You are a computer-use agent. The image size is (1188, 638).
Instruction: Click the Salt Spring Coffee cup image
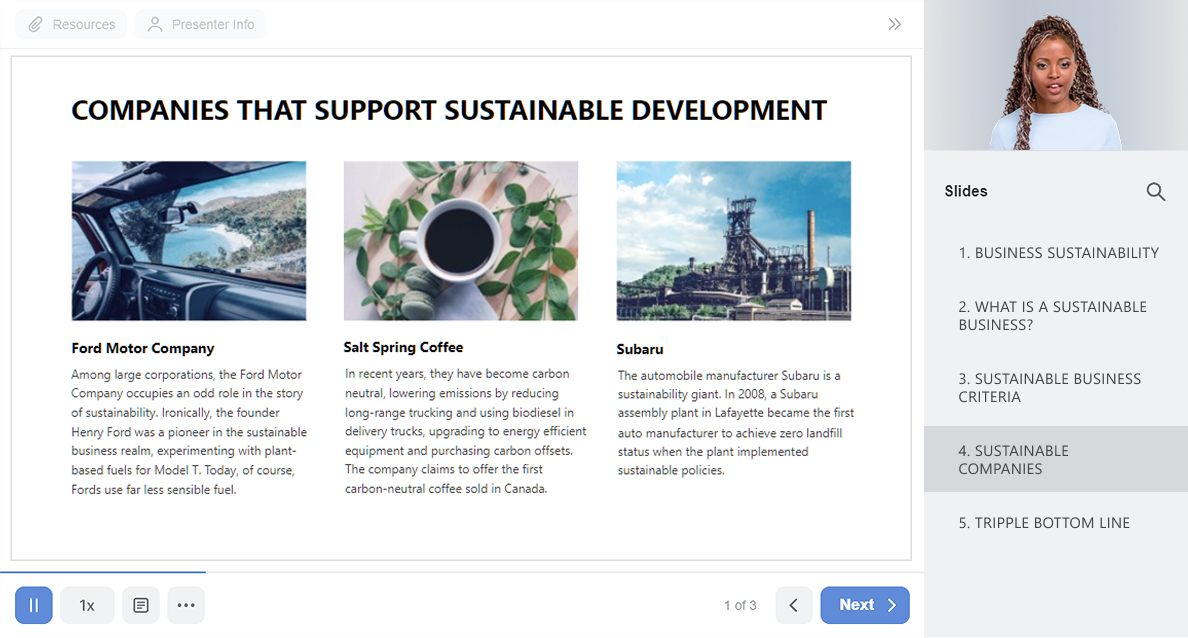click(460, 241)
